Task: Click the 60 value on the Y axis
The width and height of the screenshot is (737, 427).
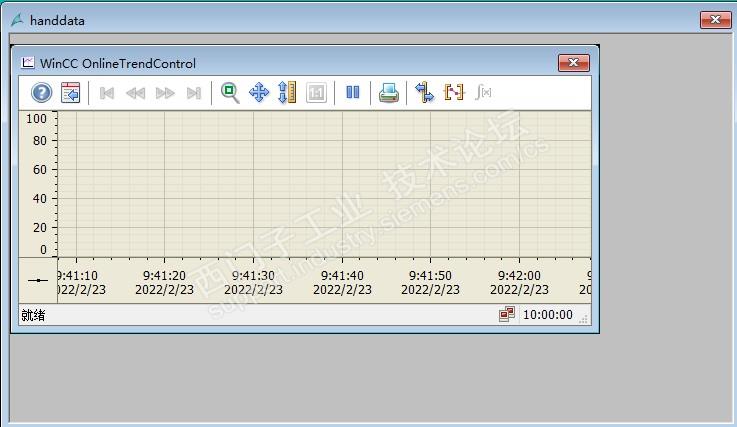Action: 39,170
